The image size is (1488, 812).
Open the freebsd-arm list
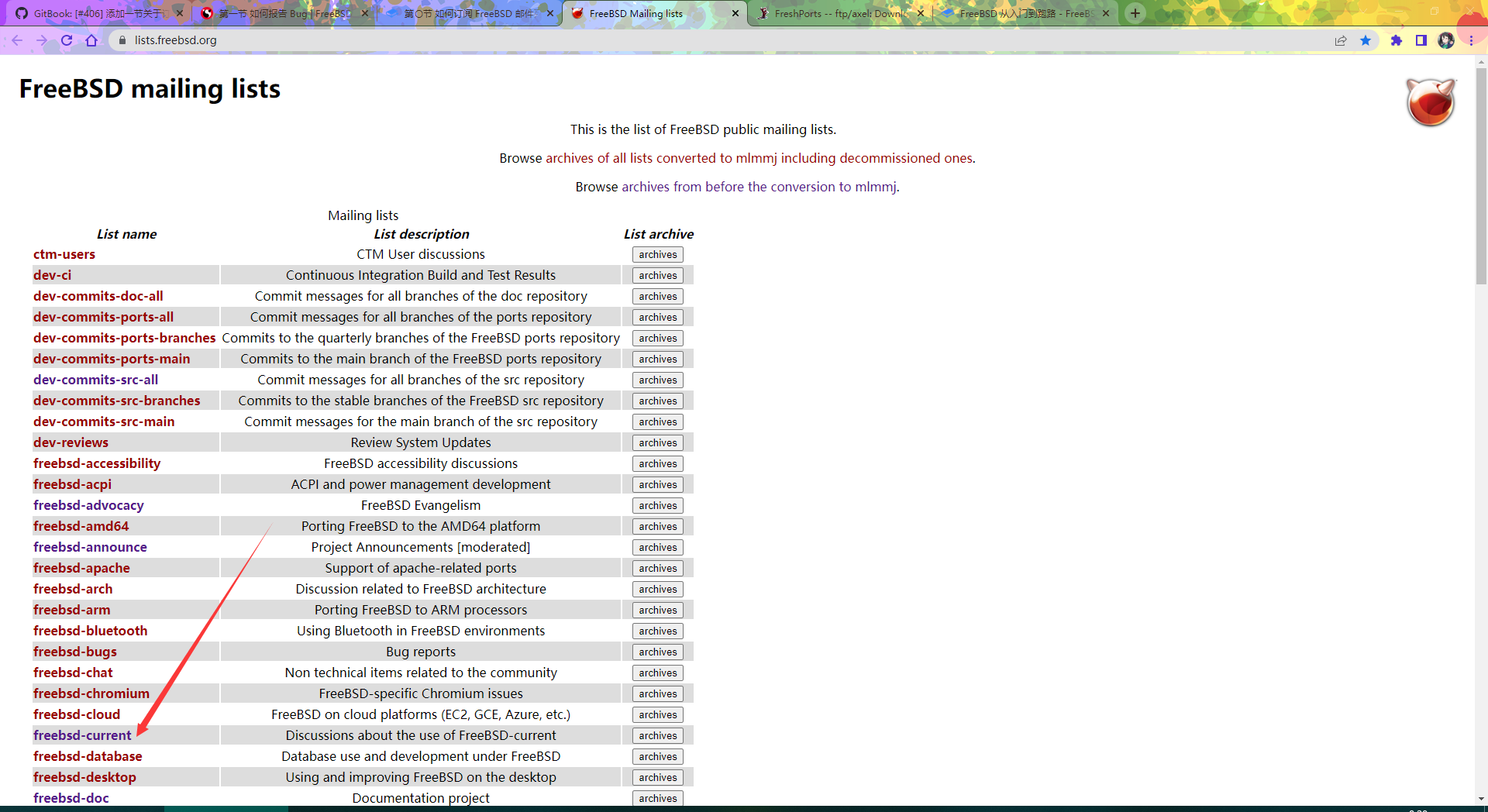click(x=72, y=610)
